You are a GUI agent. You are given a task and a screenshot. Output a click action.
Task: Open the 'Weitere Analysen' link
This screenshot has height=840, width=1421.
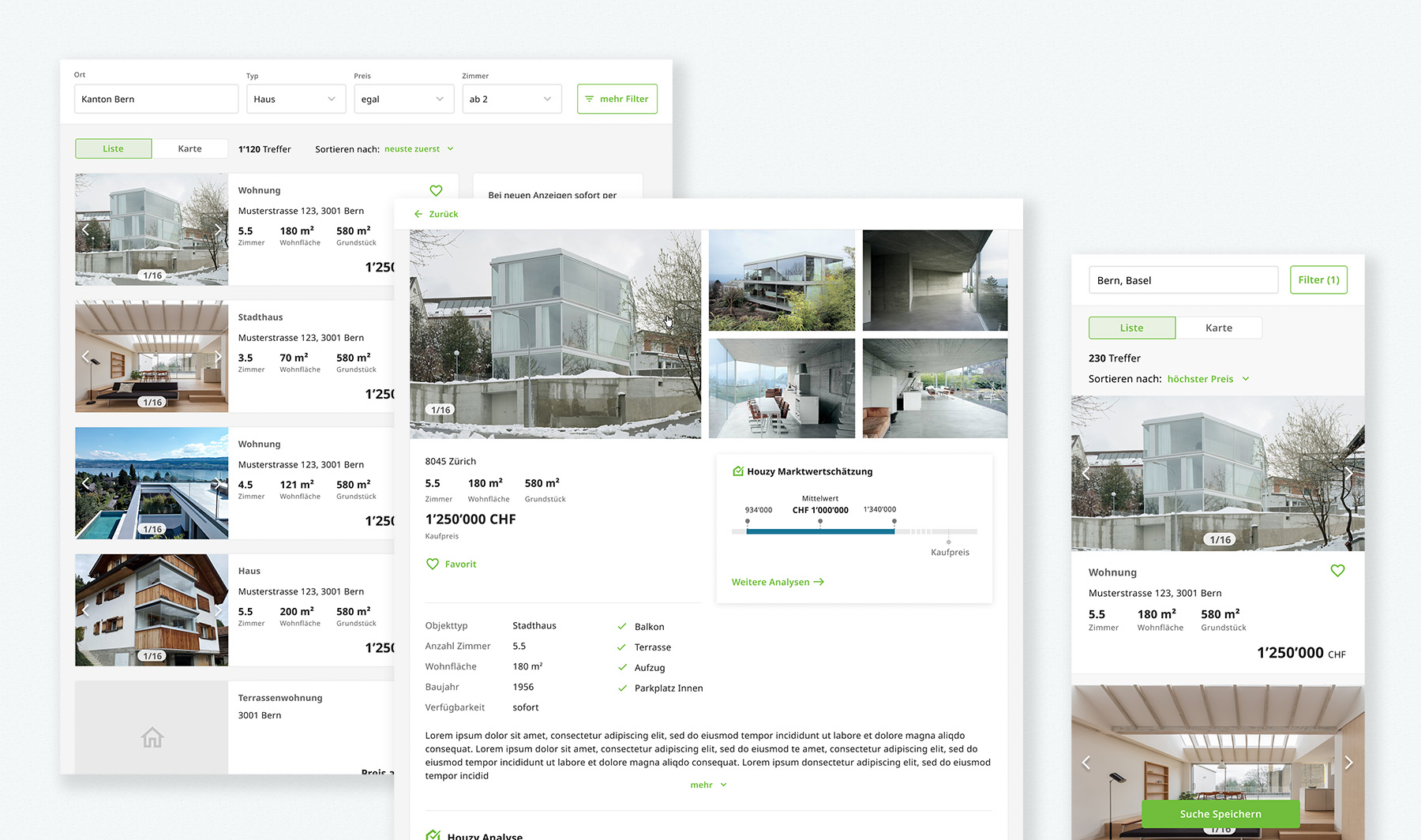[x=778, y=582]
